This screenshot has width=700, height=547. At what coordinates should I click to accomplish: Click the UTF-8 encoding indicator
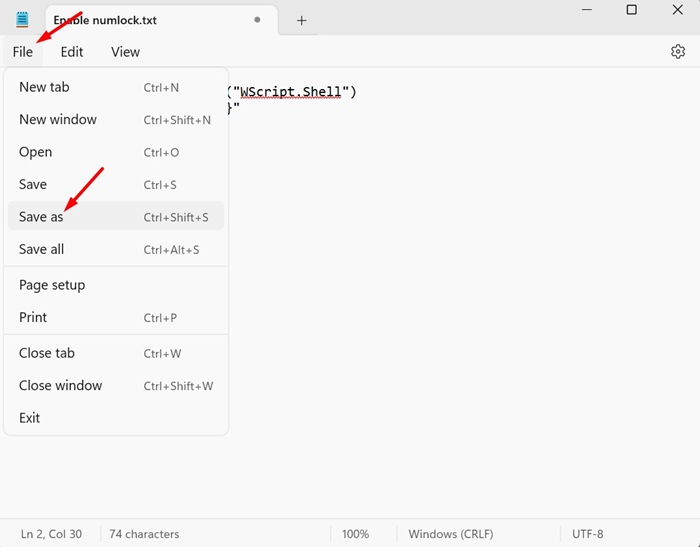(588, 534)
